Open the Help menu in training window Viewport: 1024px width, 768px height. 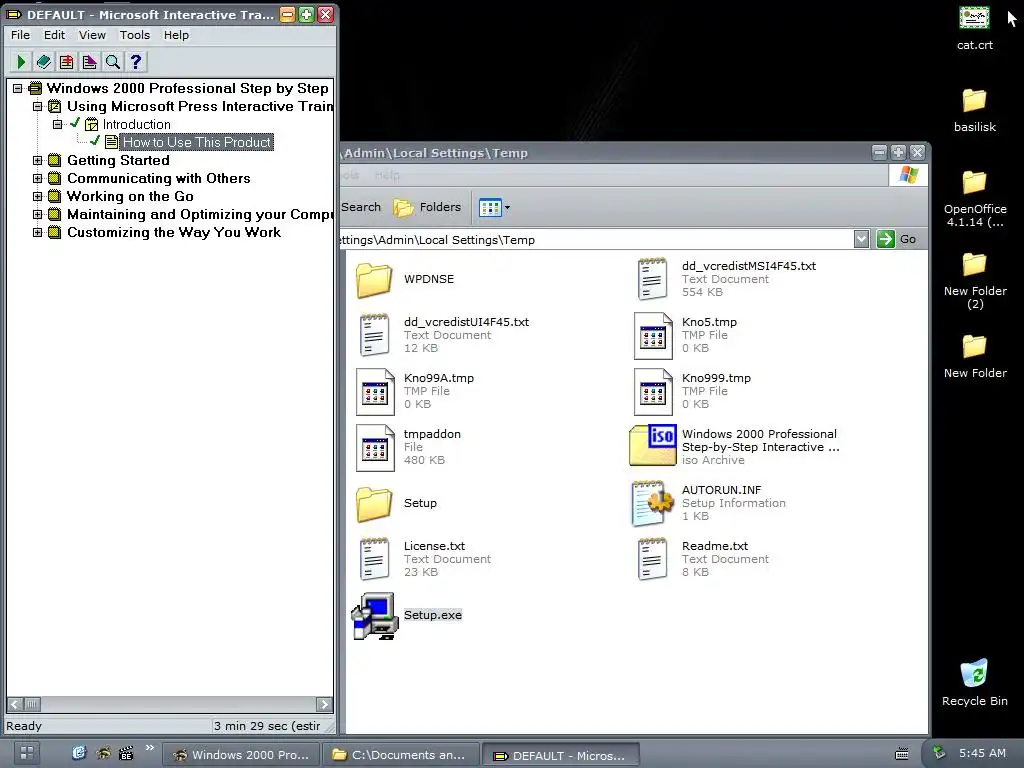point(176,35)
